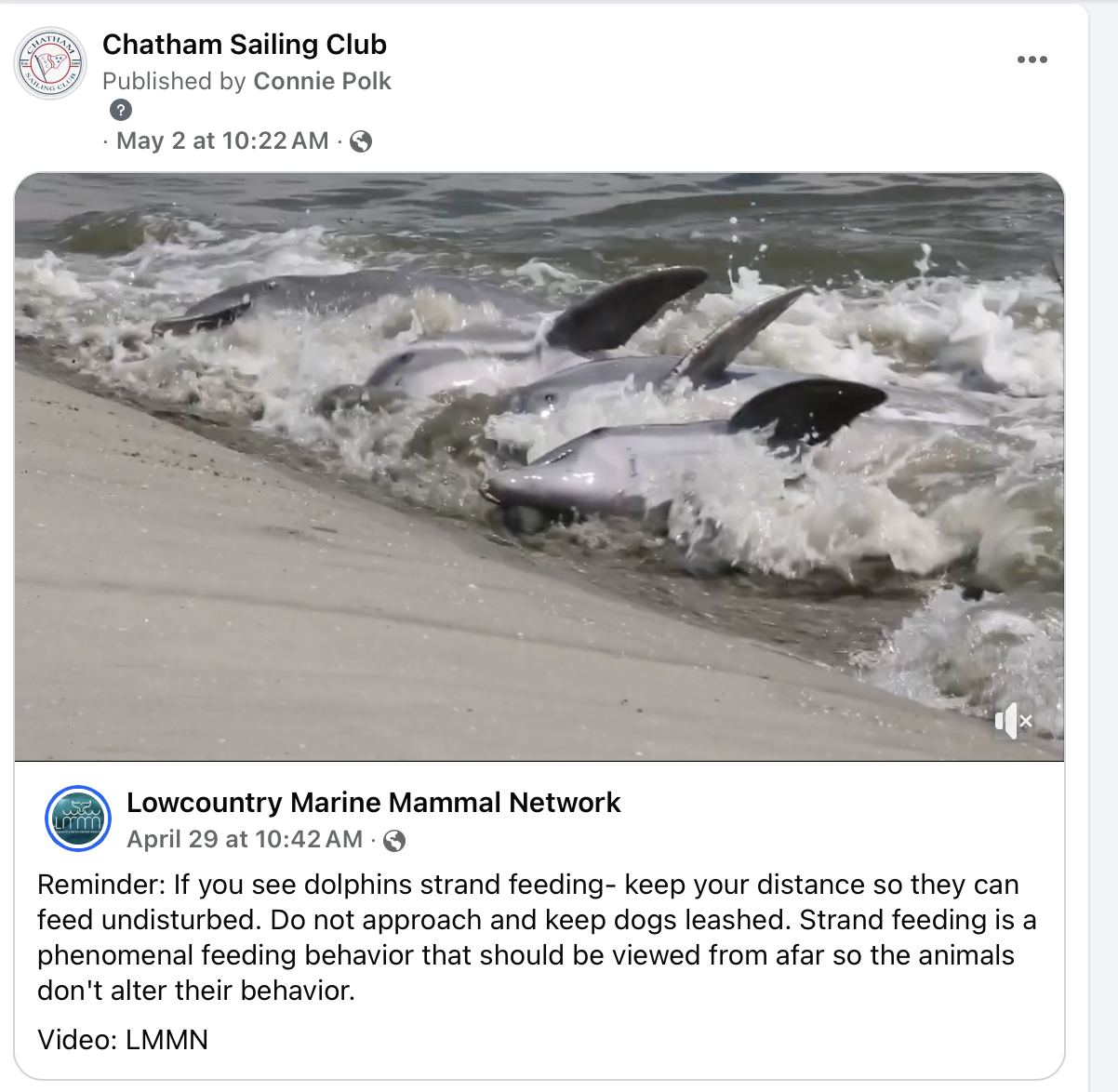1118x1092 pixels.
Task: Open the Chatham Sailing Club page name link
Action: [x=245, y=45]
